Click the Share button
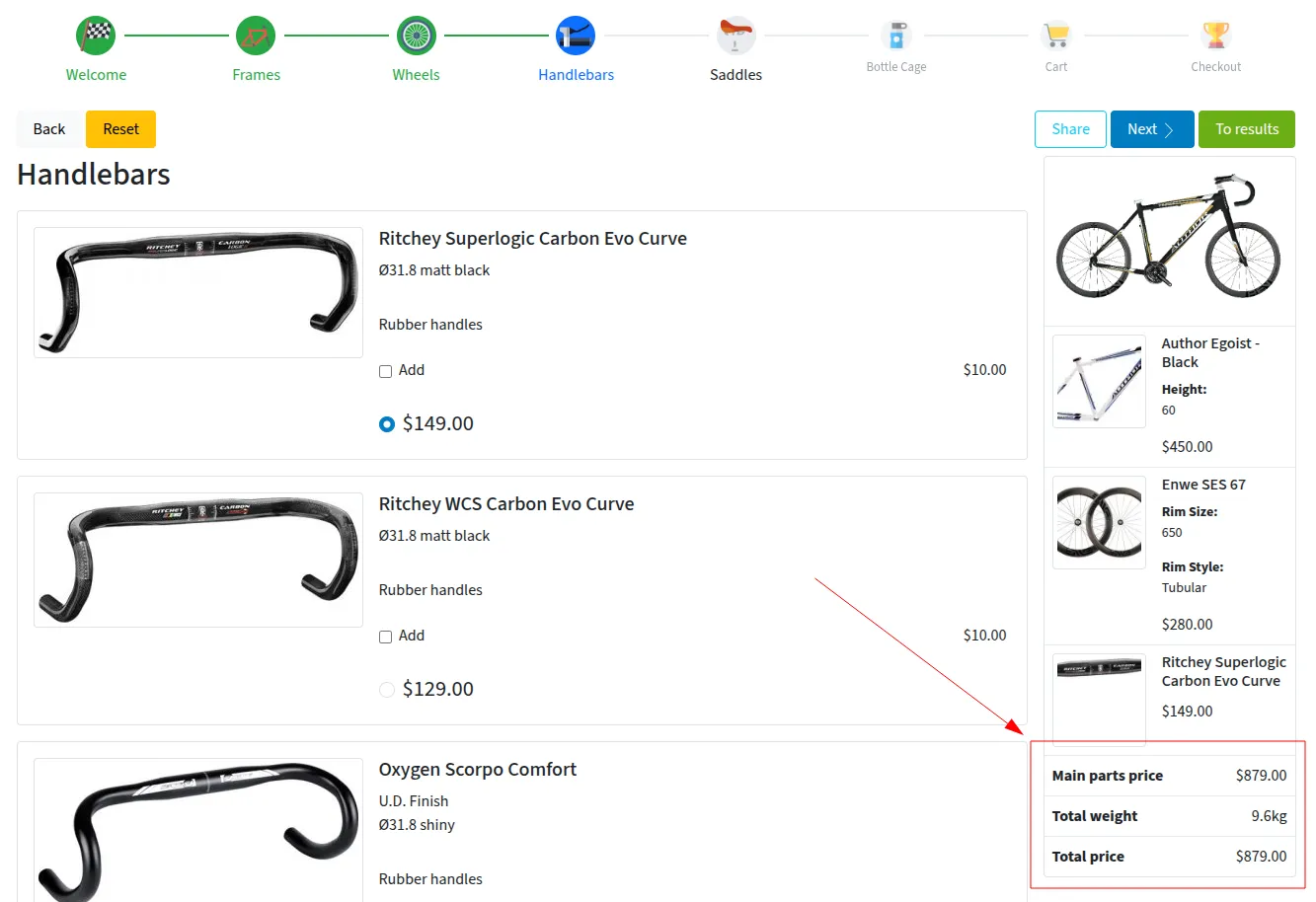The width and height of the screenshot is (1316, 902). coord(1070,129)
